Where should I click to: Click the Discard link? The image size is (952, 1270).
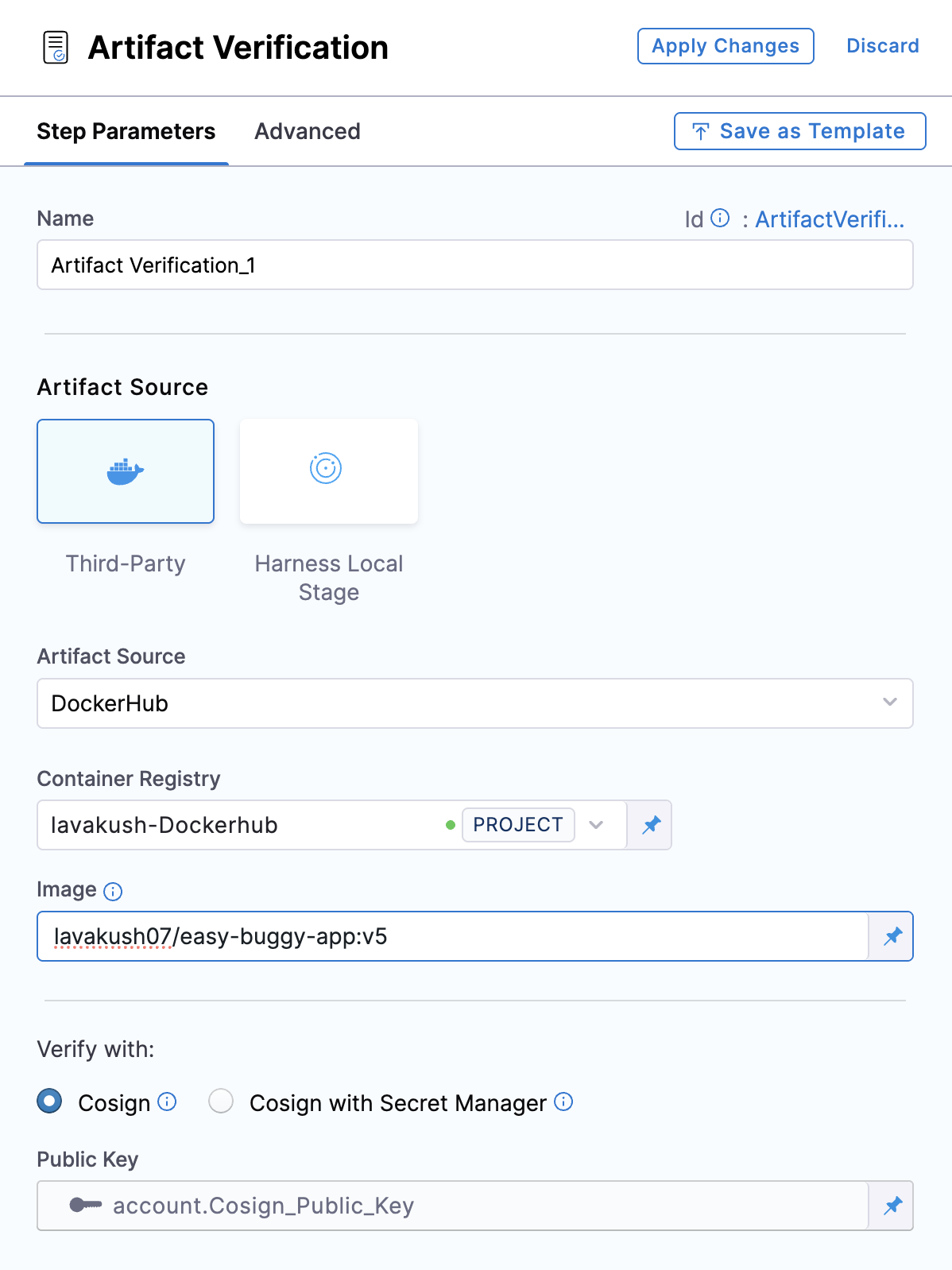882,46
